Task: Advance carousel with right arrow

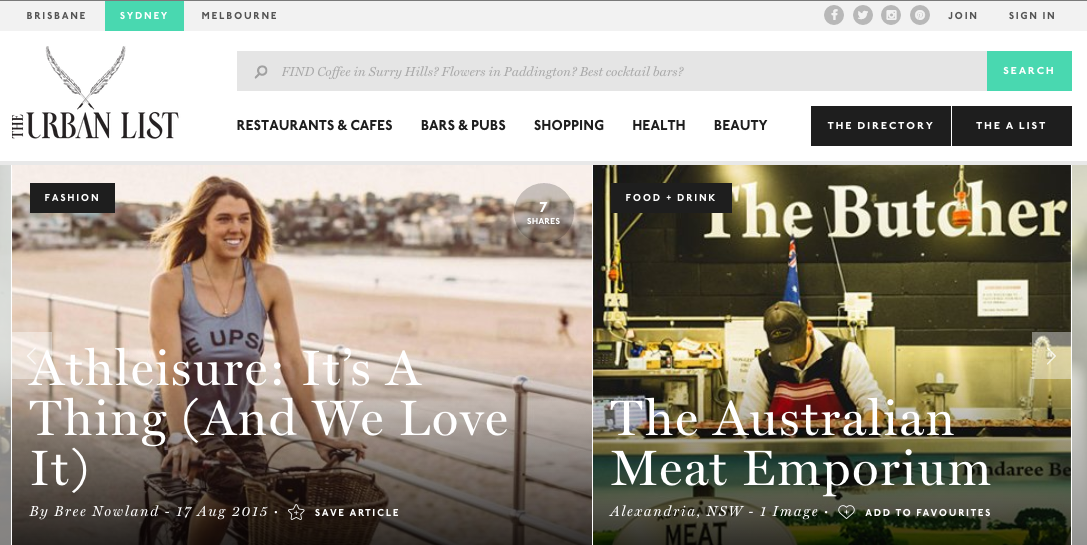Action: pos(1051,356)
